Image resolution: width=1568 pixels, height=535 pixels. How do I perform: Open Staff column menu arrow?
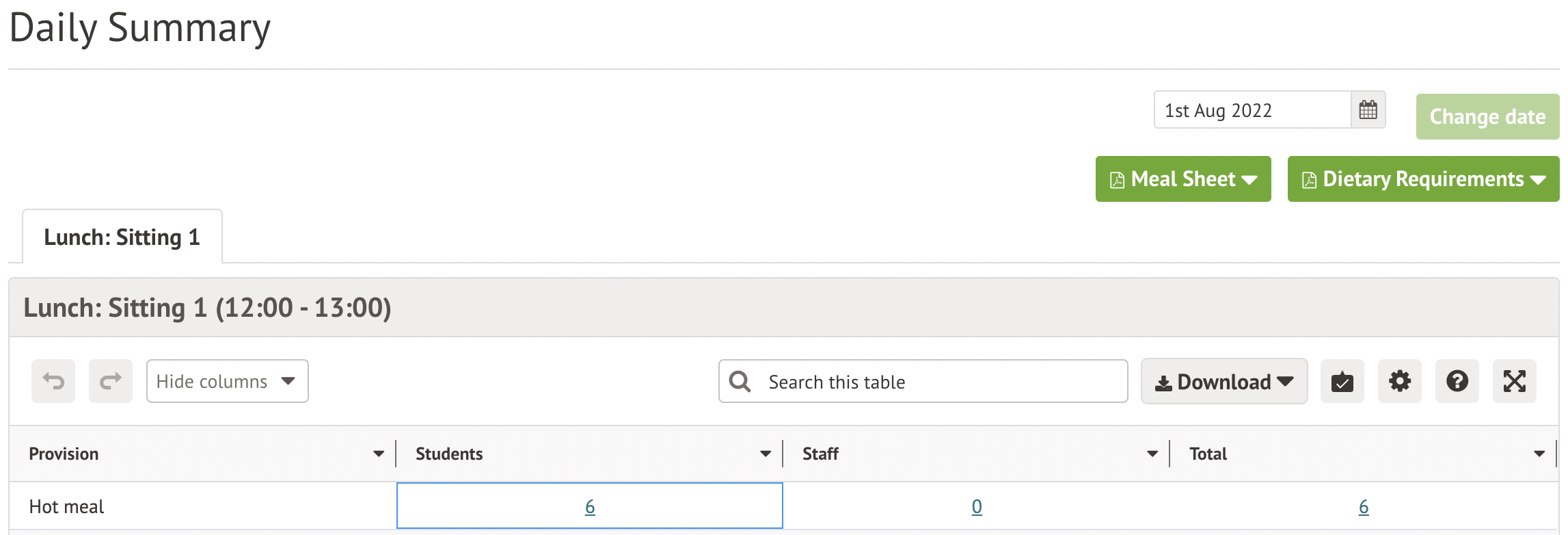(x=1152, y=454)
